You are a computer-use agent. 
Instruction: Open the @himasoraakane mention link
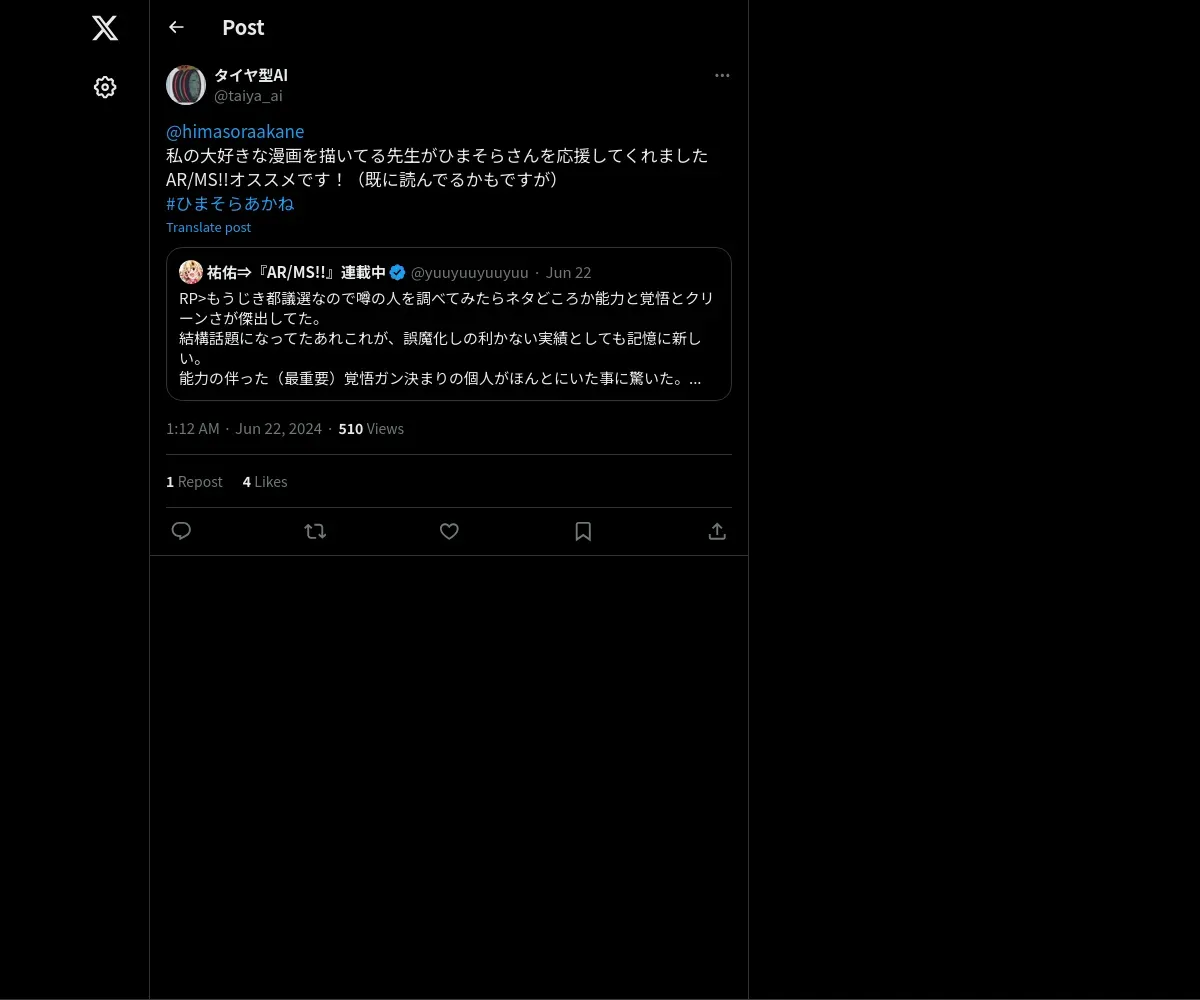click(235, 132)
